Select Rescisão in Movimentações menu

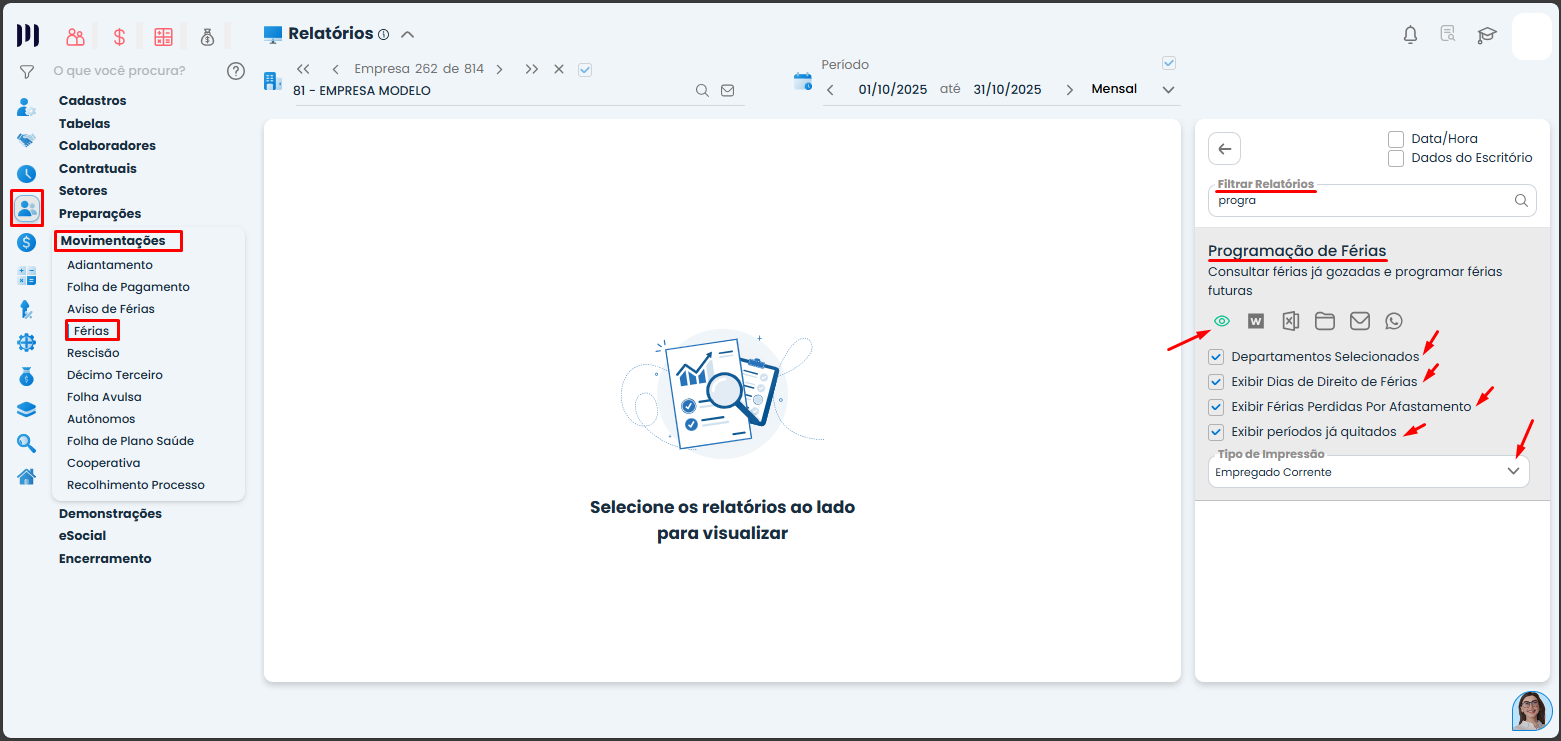point(93,353)
